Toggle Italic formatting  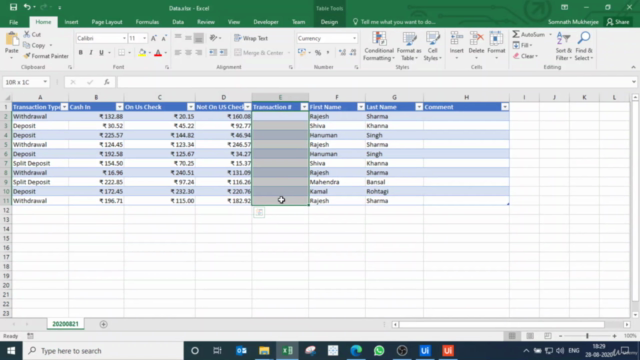pos(91,53)
